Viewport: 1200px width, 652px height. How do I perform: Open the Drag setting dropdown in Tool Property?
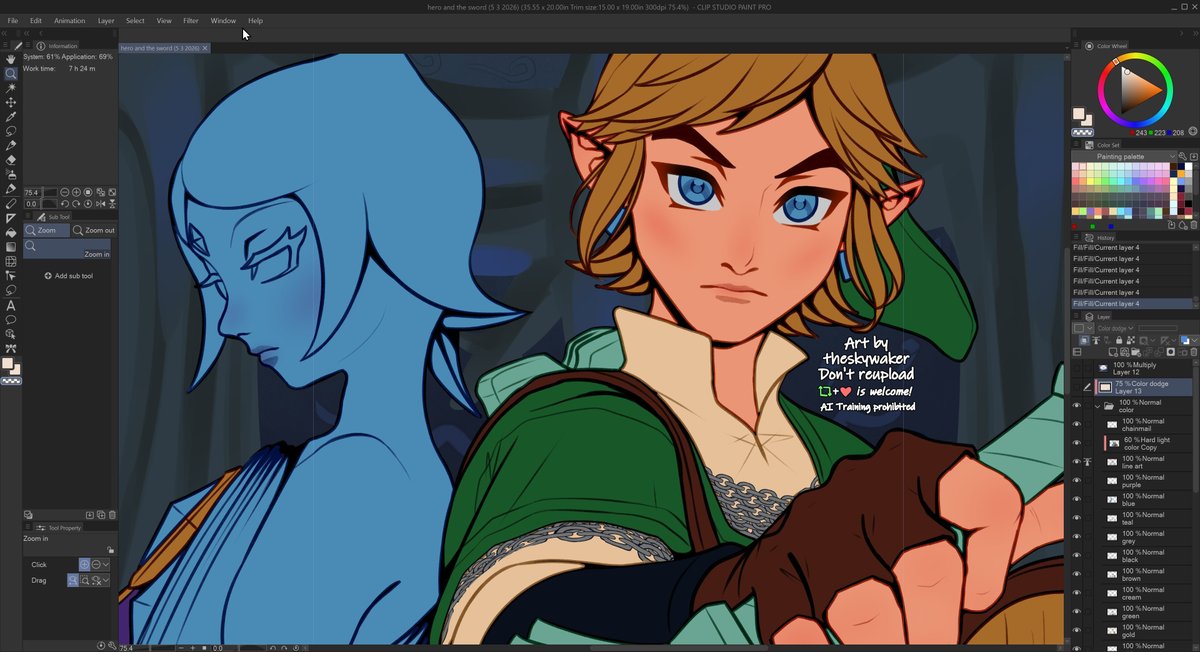coord(106,580)
